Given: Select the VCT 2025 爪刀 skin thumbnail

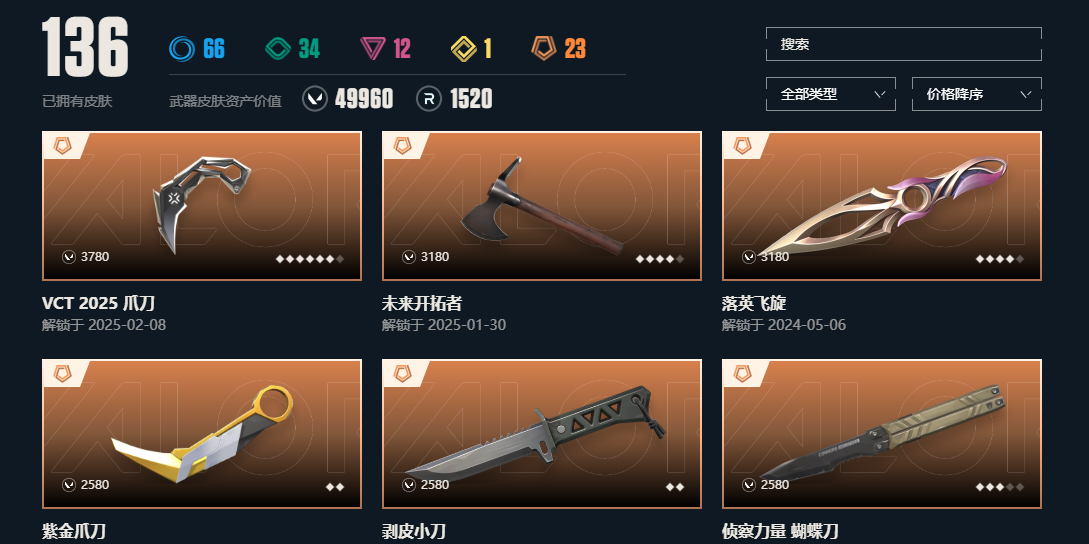Looking at the screenshot, I should (202, 206).
